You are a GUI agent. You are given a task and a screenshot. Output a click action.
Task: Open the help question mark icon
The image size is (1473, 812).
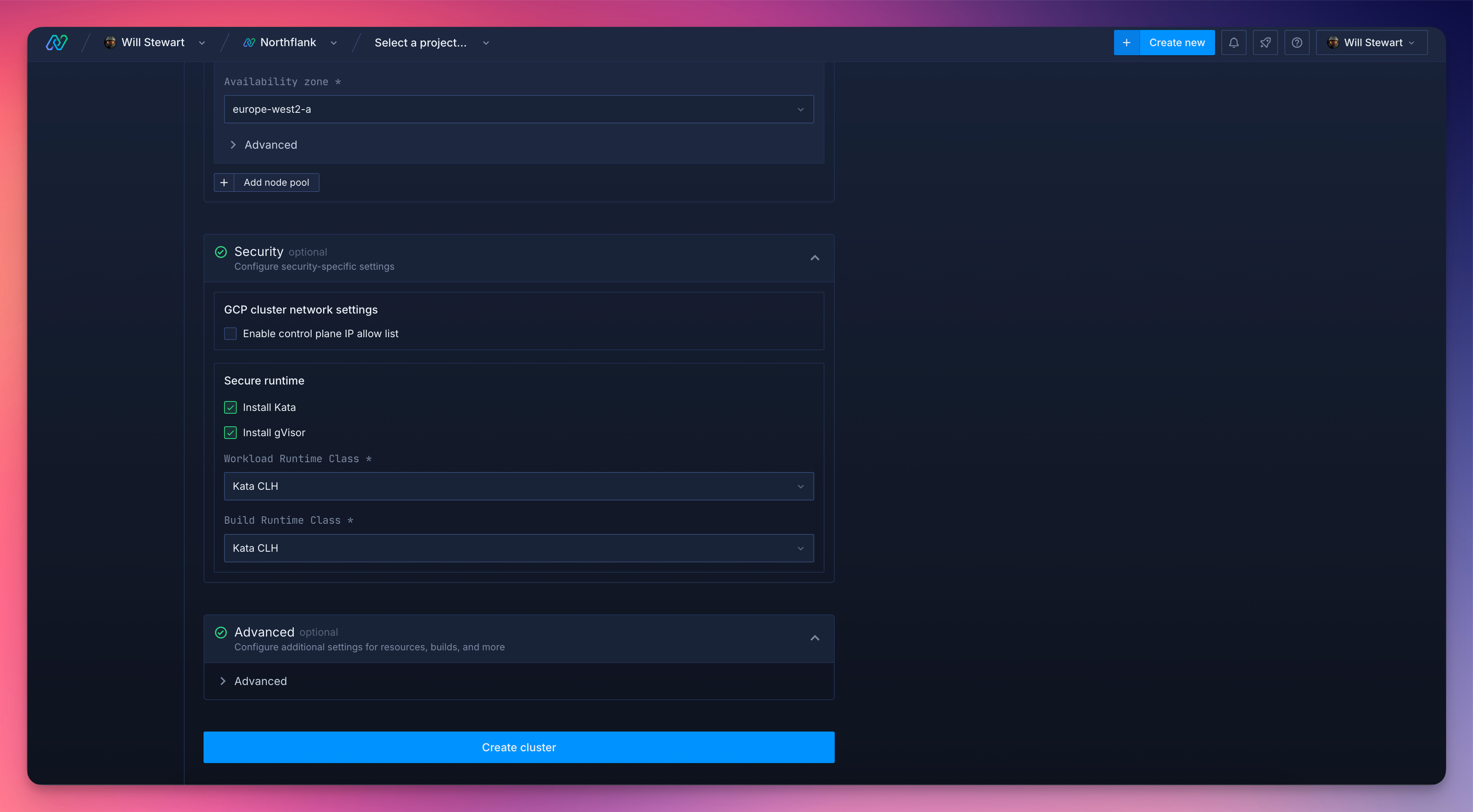click(x=1296, y=43)
